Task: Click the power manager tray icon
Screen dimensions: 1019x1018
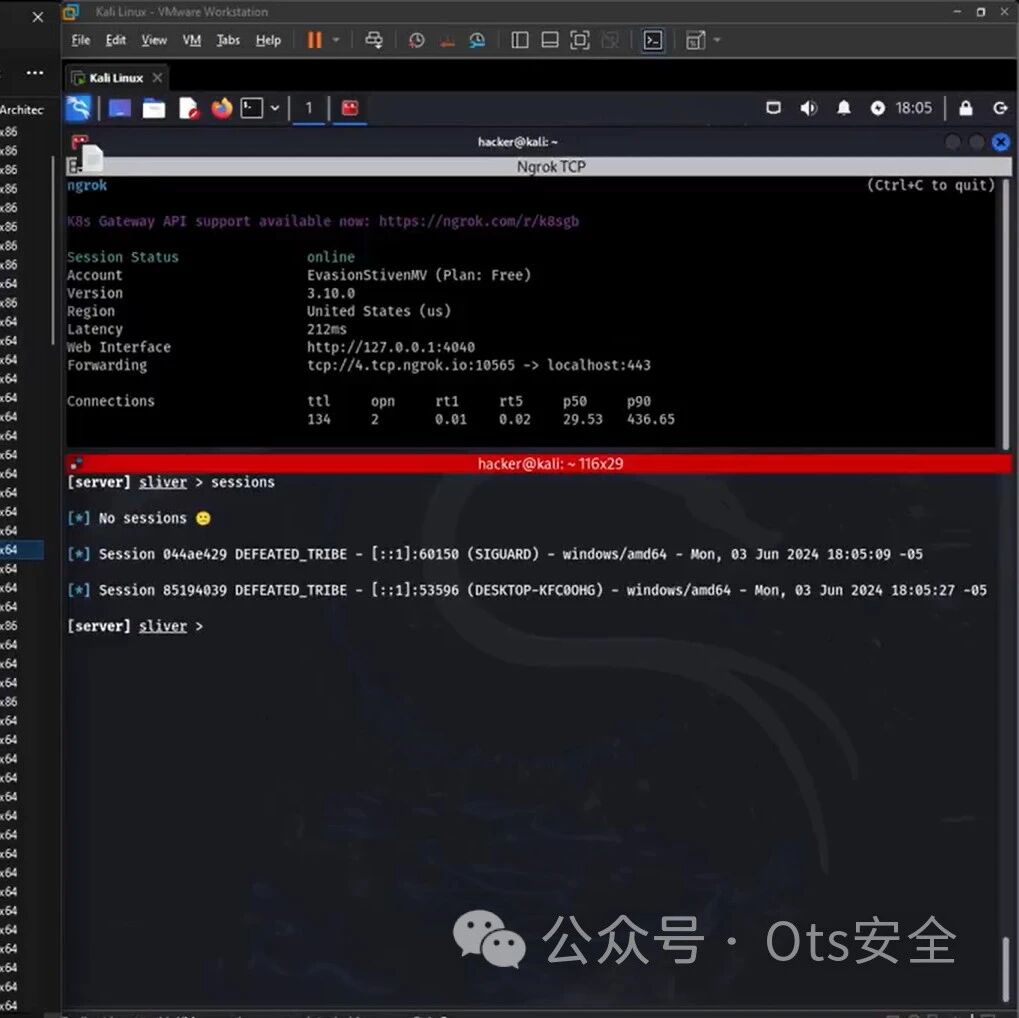Action: coord(877,108)
